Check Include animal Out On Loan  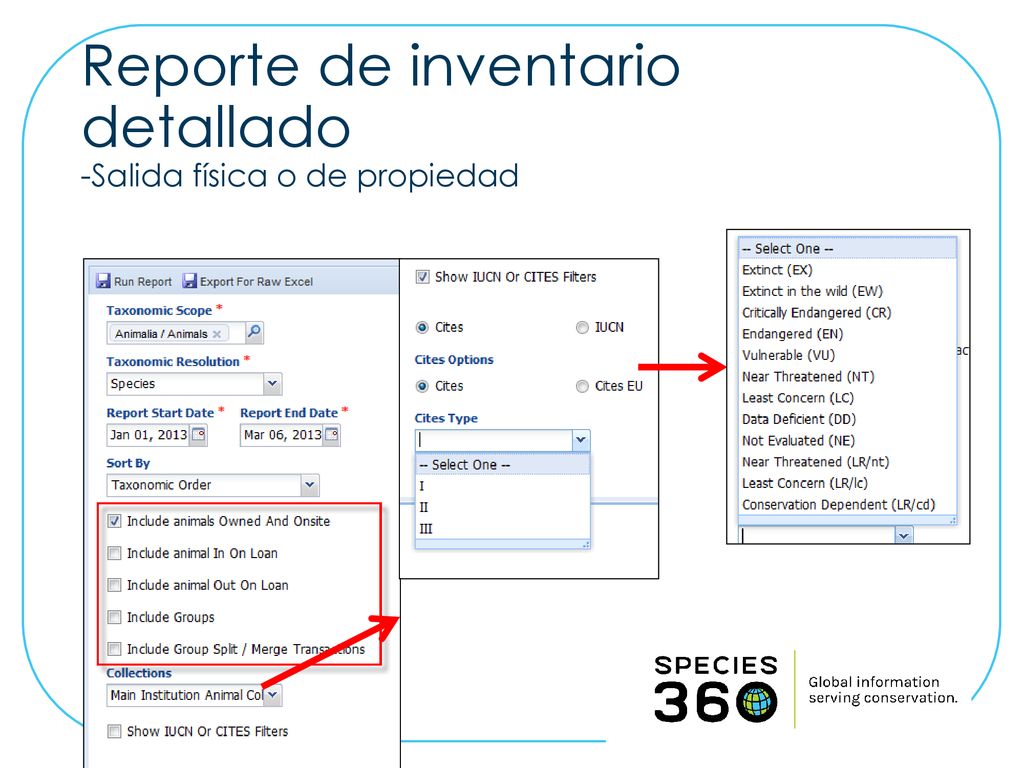pyautogui.click(x=114, y=585)
